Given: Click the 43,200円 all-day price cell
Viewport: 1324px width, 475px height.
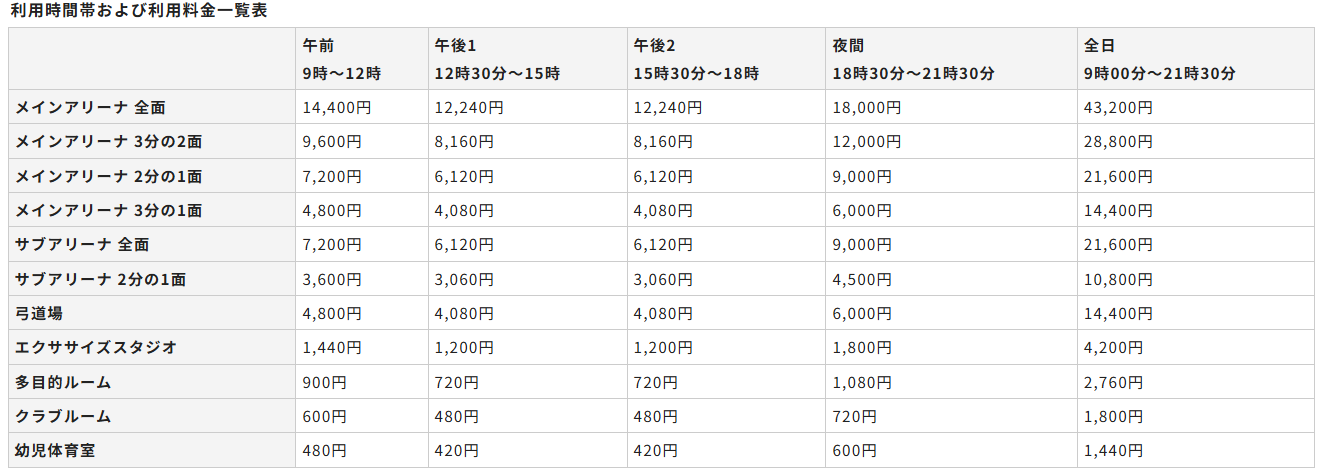Looking at the screenshot, I should pyautogui.click(x=1118, y=107).
